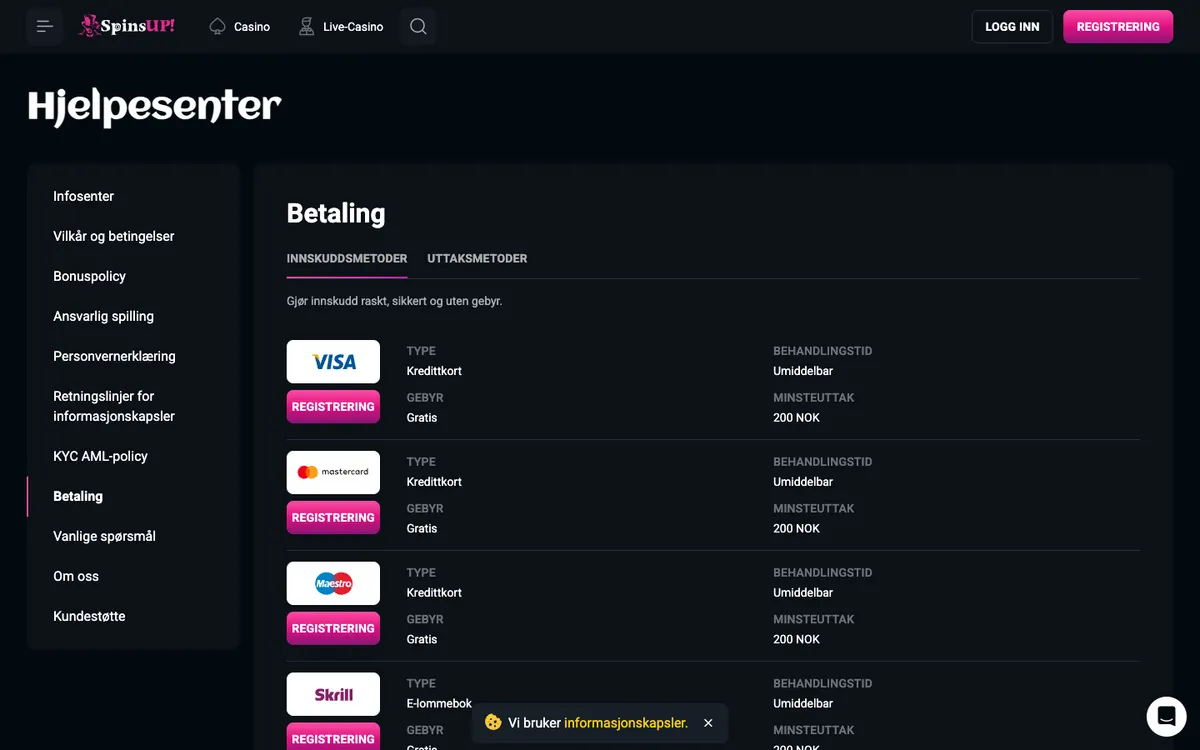Click '200 NOK' in the Maestro row
Viewport: 1200px width, 750px height.
tap(796, 639)
